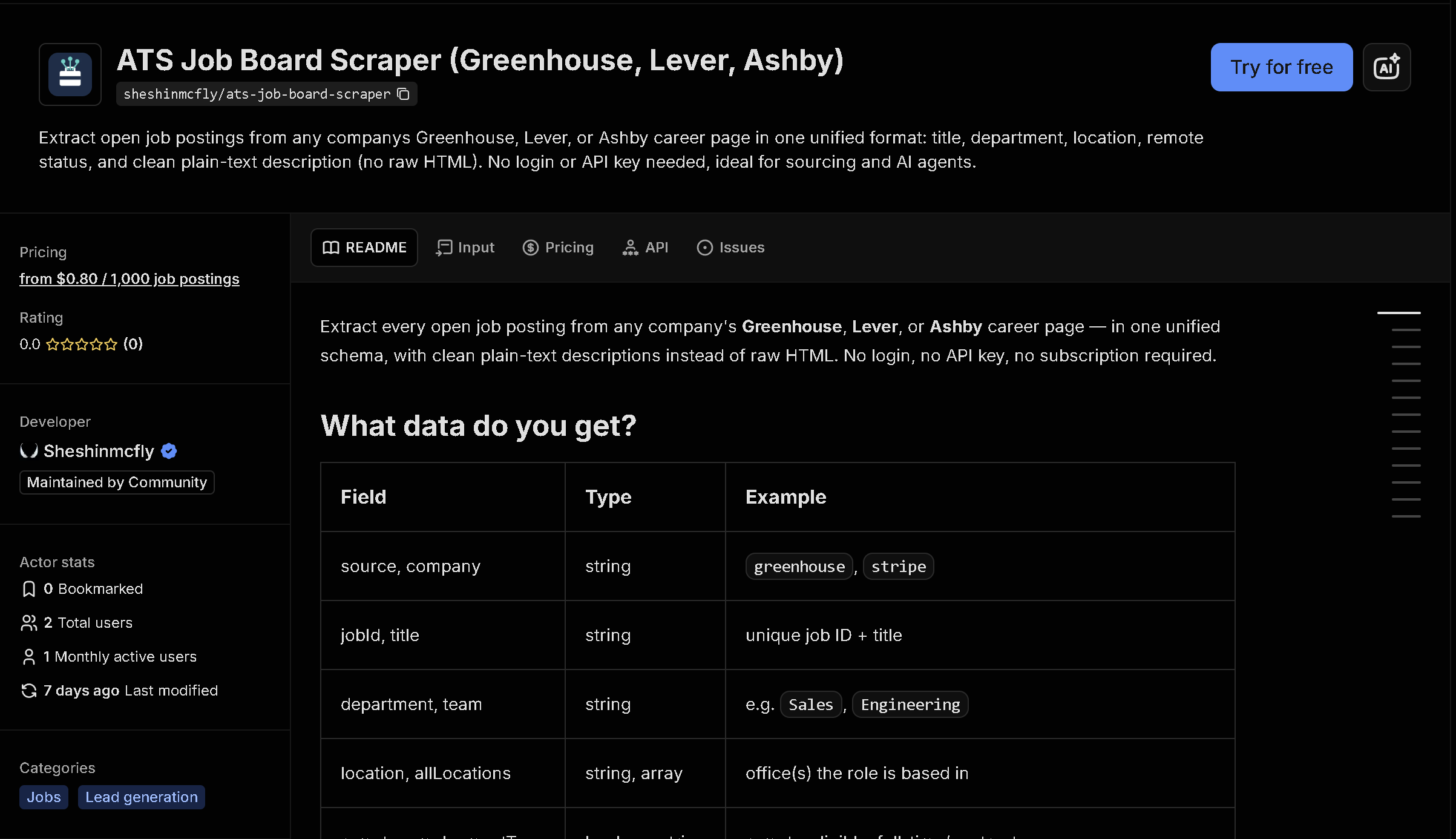Copy the actor slug with the copy icon
This screenshot has width=1456, height=839.
point(404,94)
